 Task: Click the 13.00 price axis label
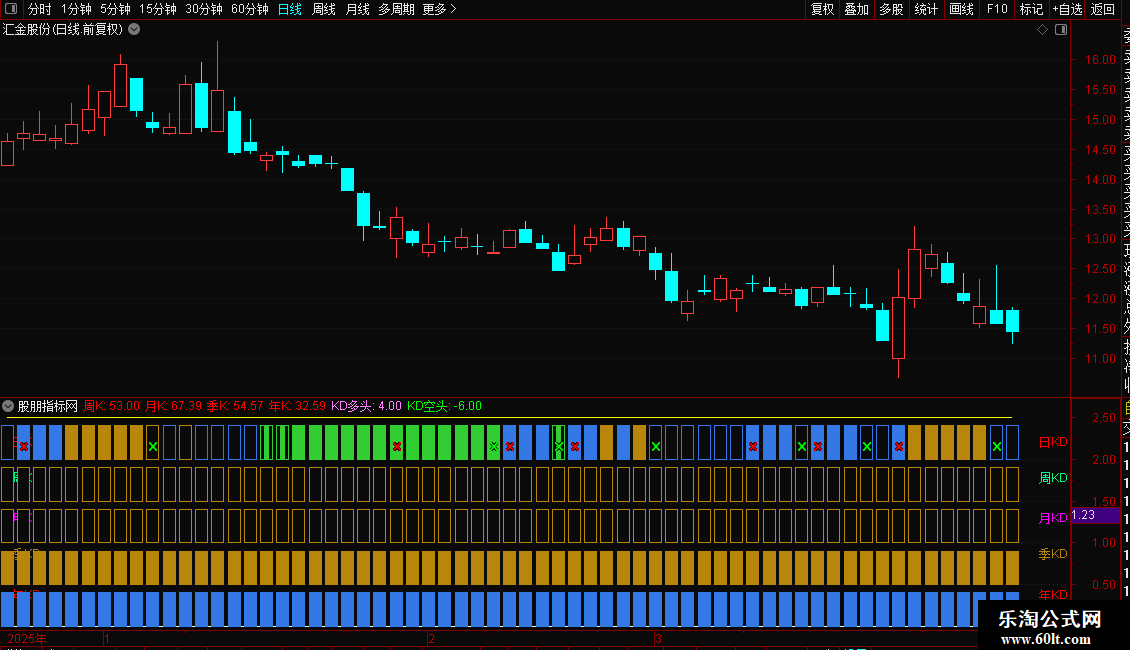pyautogui.click(x=1100, y=239)
